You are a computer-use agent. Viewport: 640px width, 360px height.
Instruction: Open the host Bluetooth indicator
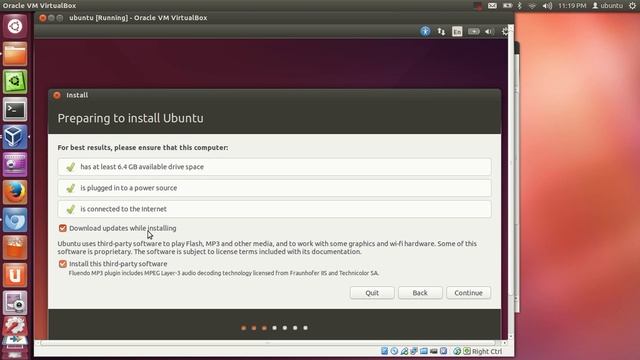click(520, 6)
